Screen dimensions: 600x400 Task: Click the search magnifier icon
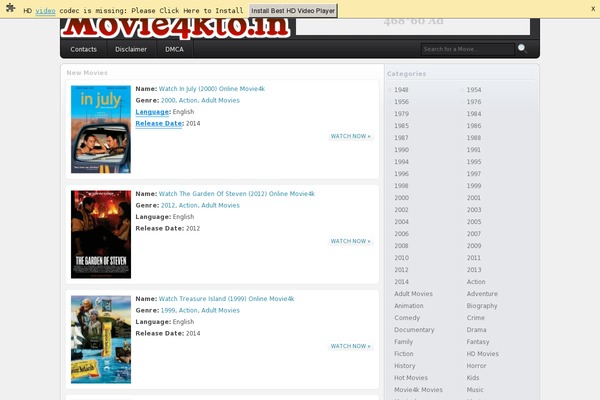pos(522,49)
